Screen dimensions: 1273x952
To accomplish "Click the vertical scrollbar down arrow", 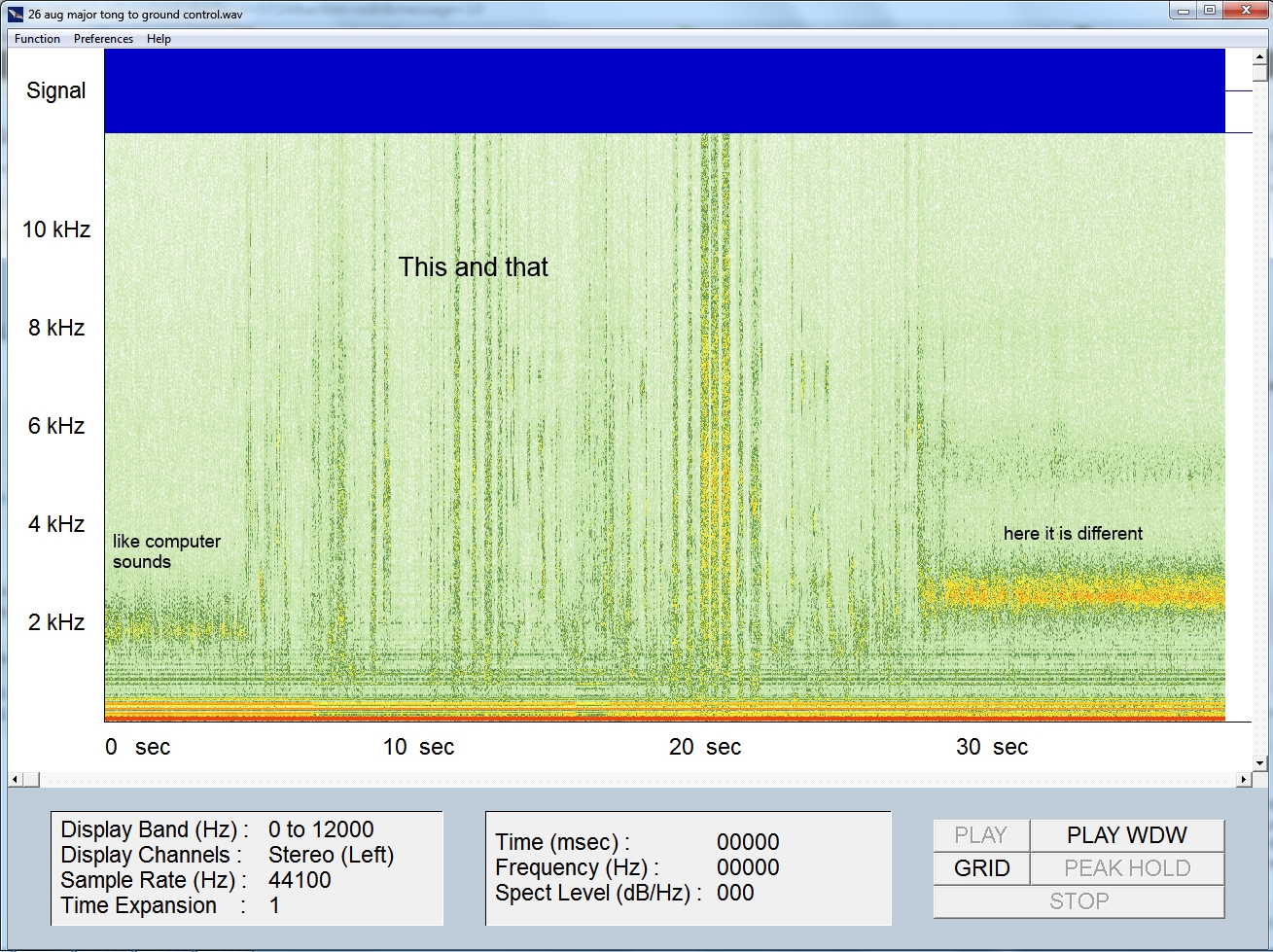I will (1260, 763).
